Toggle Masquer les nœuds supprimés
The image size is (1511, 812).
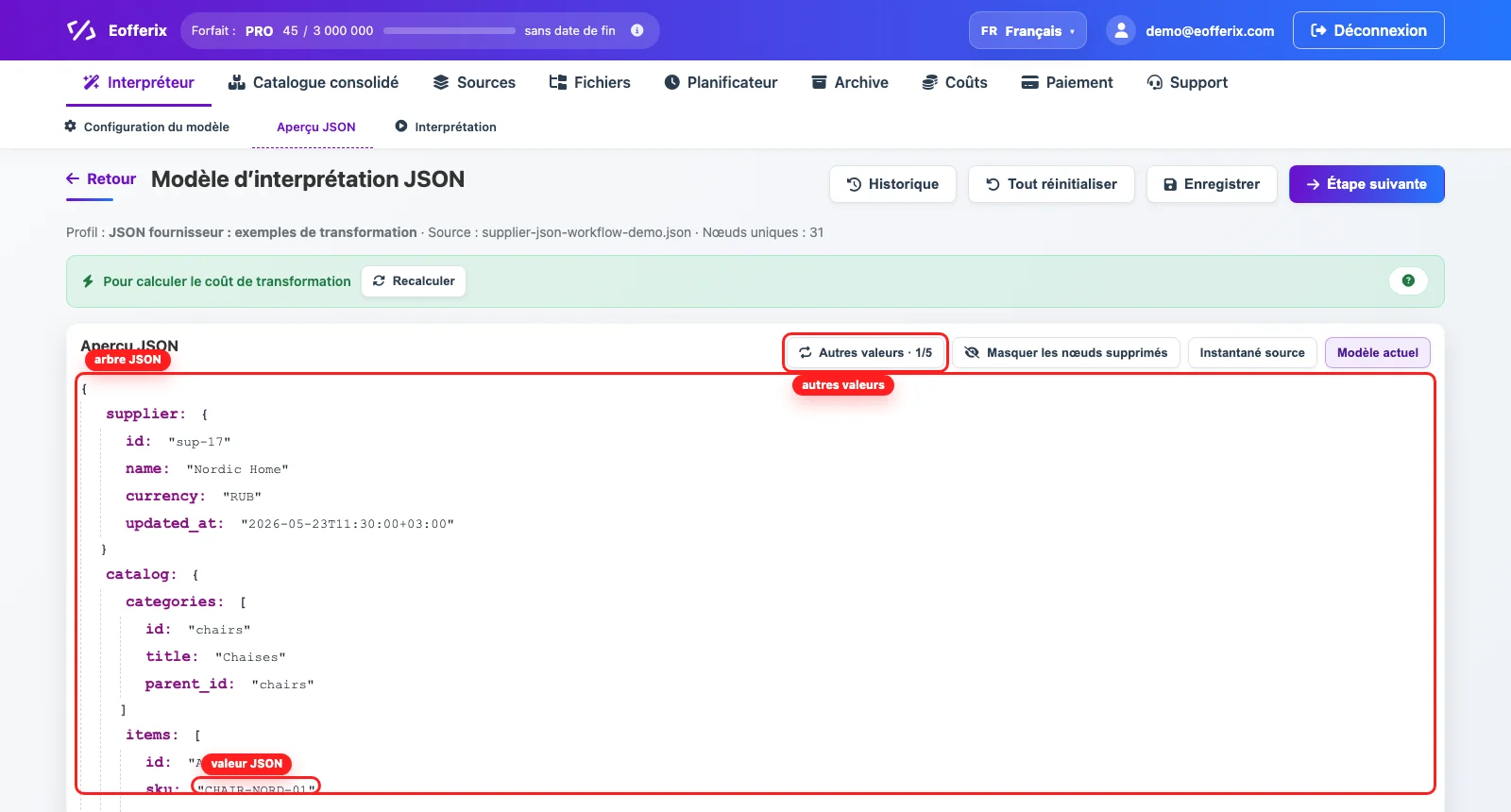[x=1066, y=353]
